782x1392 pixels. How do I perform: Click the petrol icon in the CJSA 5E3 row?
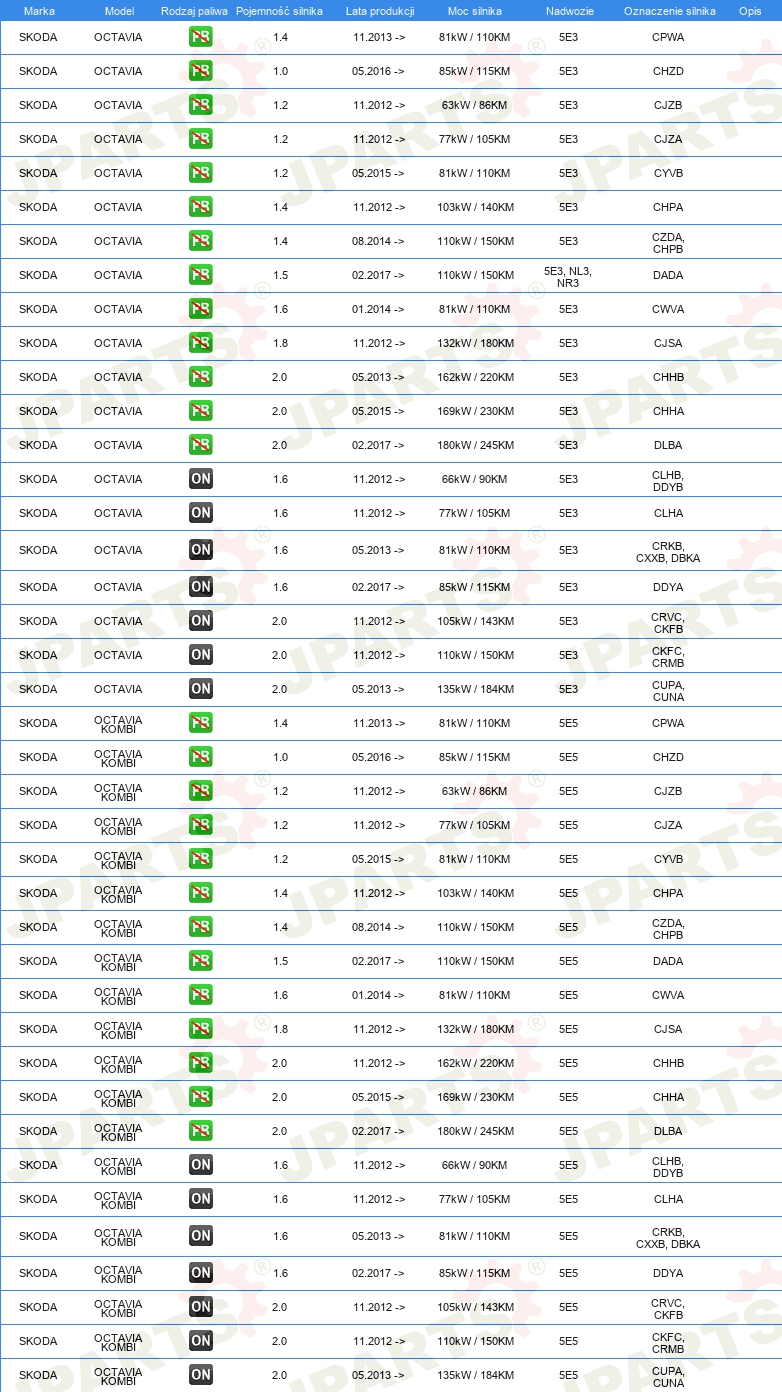point(201,343)
